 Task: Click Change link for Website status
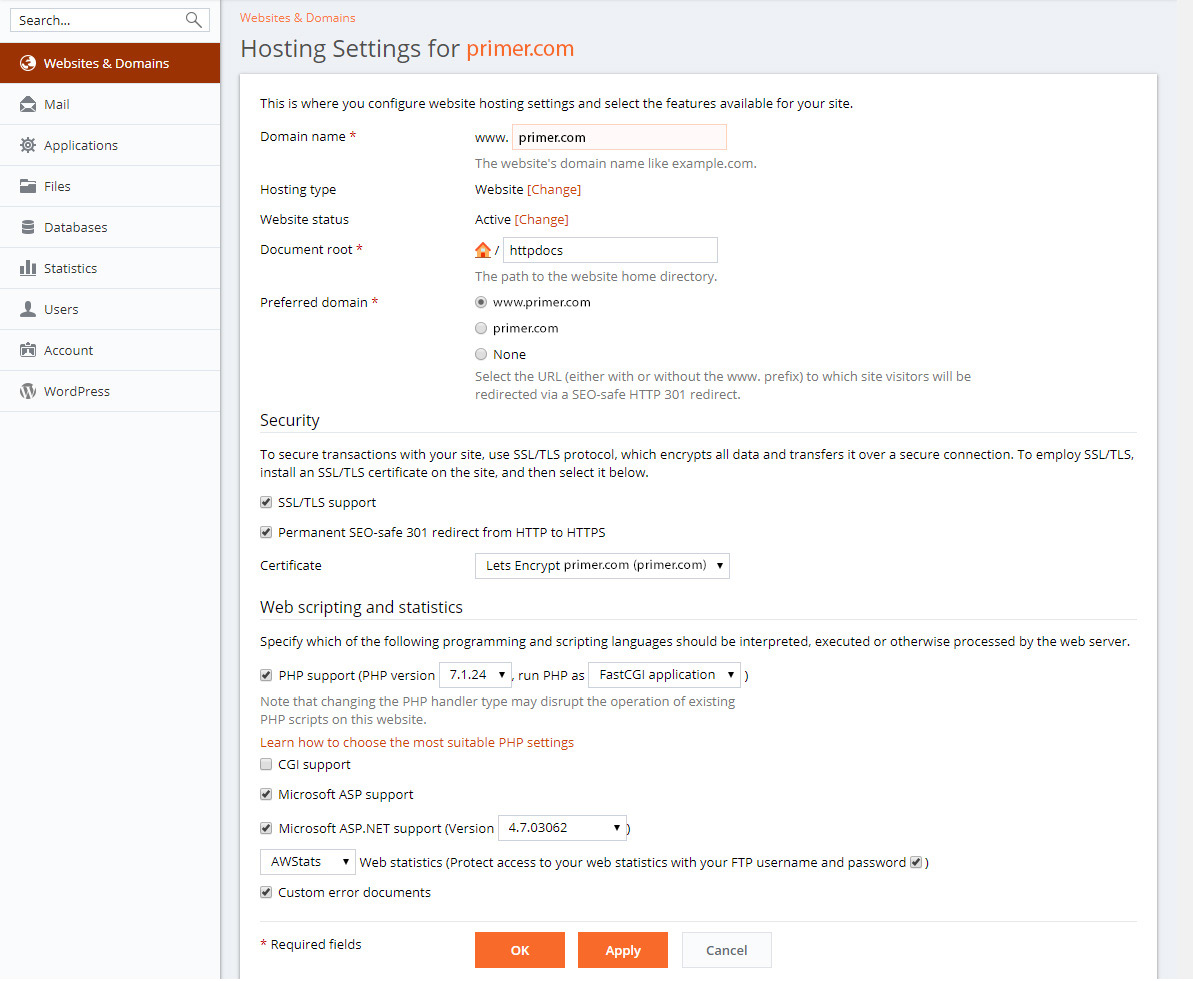click(542, 219)
